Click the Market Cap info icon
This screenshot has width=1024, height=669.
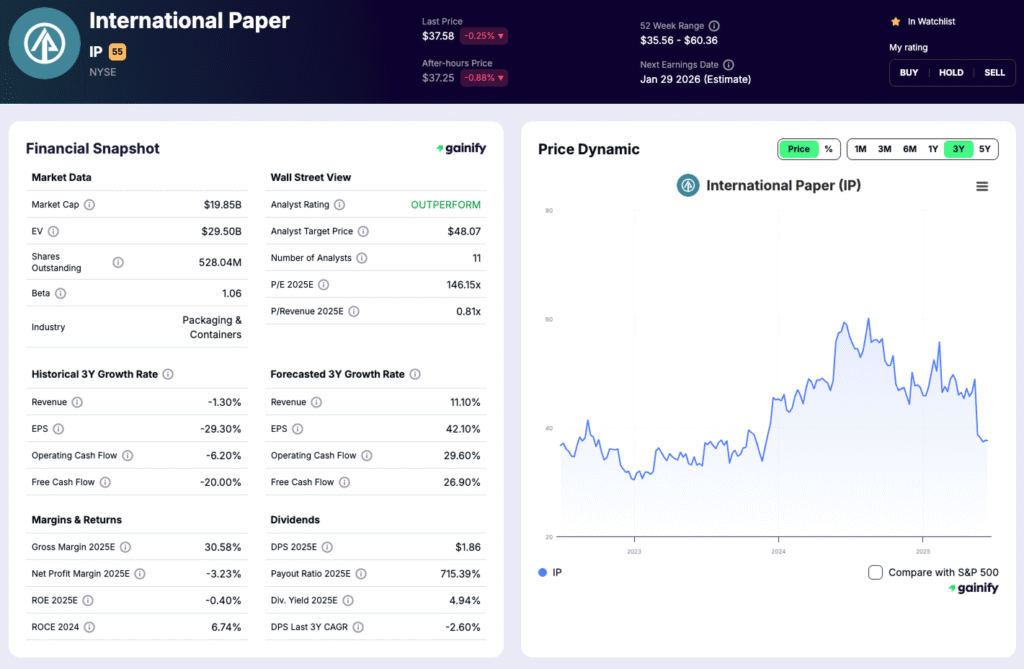[91, 204]
